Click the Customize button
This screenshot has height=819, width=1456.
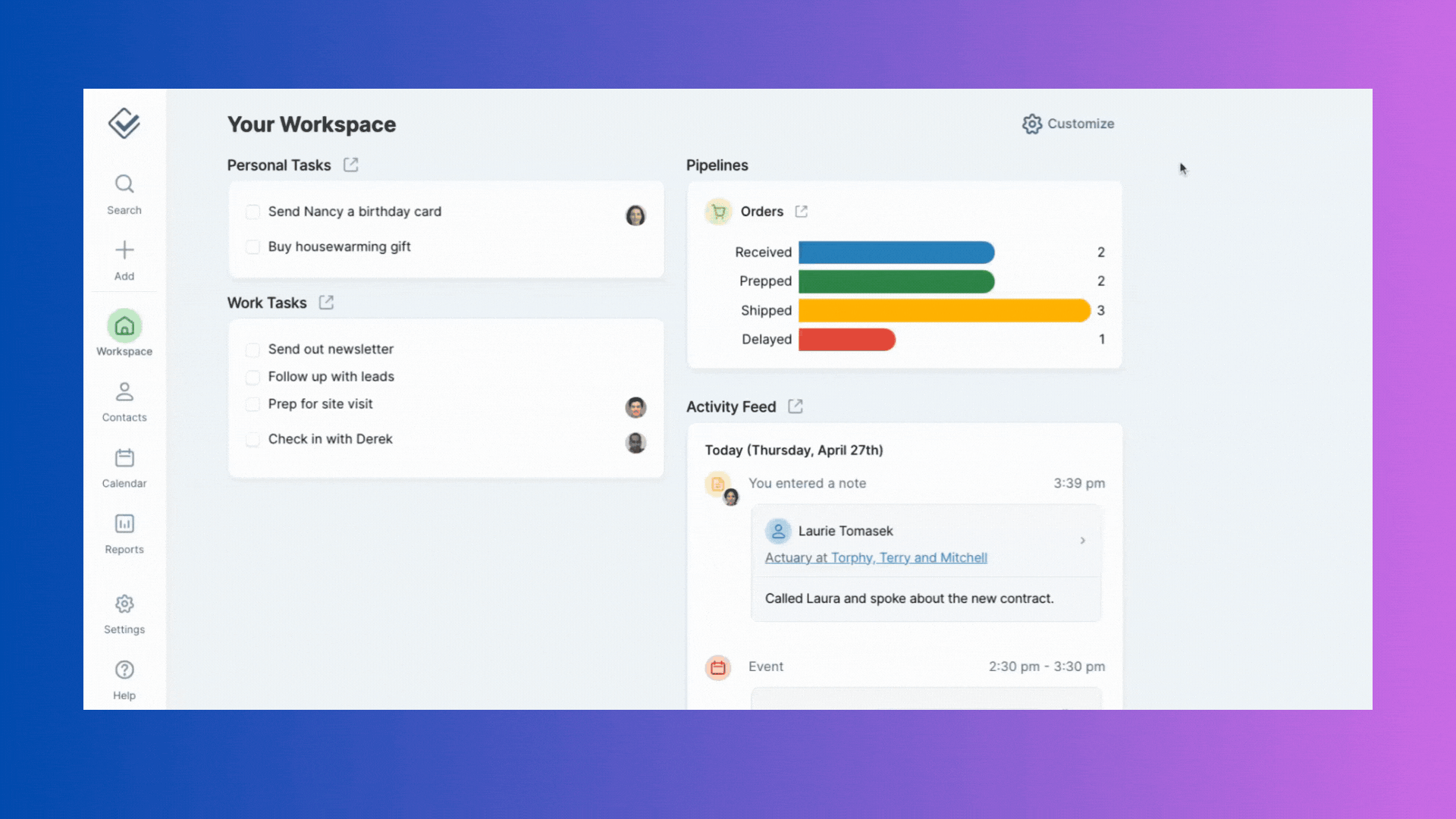(x=1068, y=124)
